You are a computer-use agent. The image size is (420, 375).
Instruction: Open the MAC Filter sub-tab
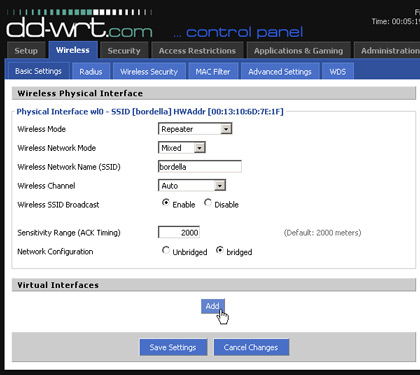click(213, 71)
